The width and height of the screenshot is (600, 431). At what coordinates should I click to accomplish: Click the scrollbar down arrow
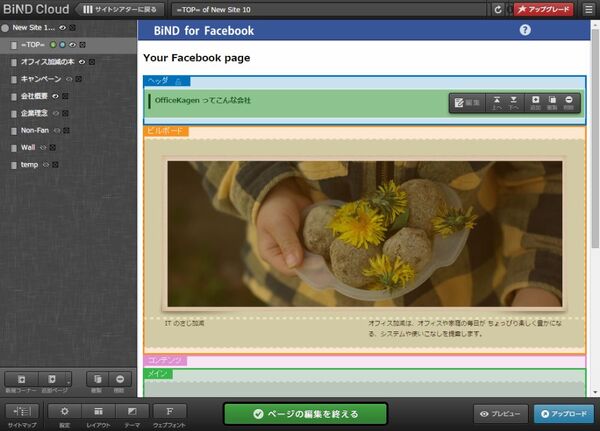coord(595,392)
